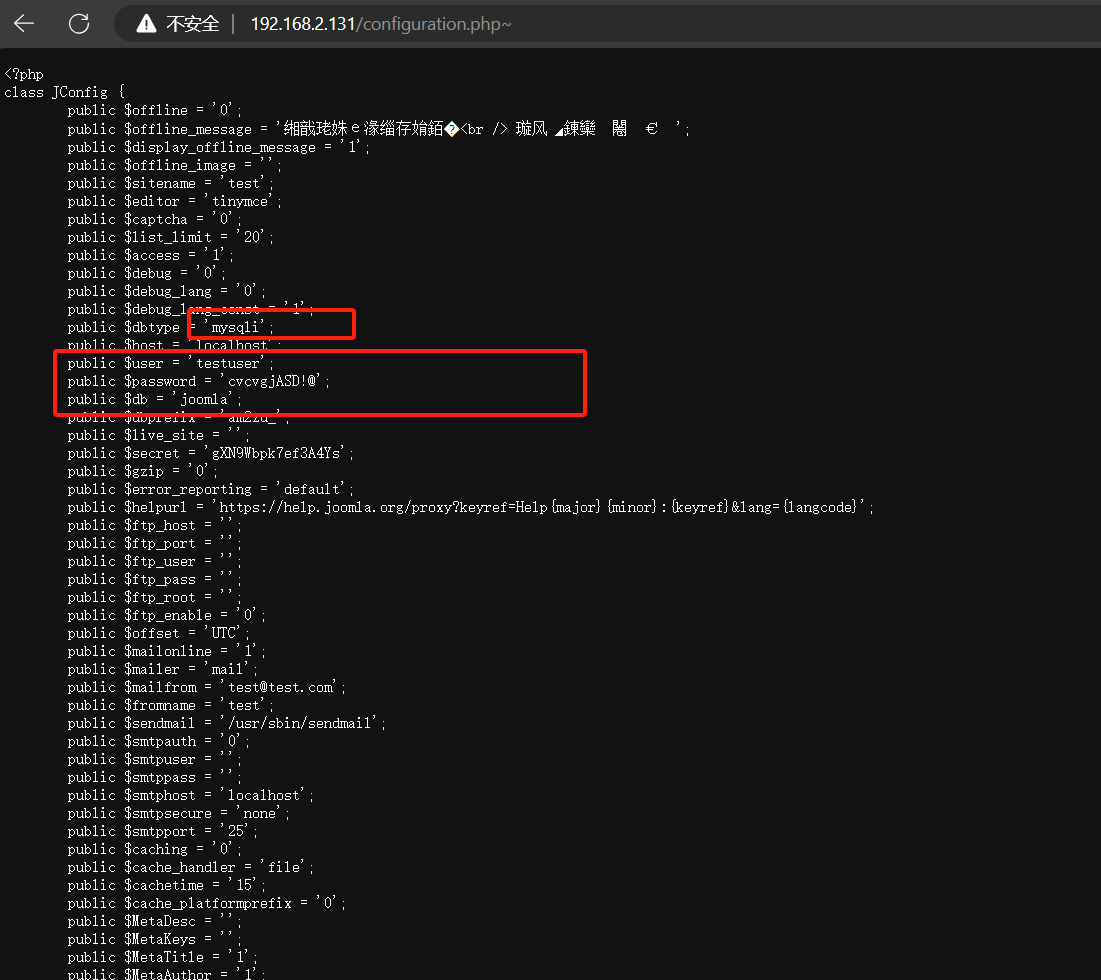Viewport: 1101px width, 980px height.
Task: Click the '$smtphost = 'localhost'' line
Action: (x=191, y=795)
